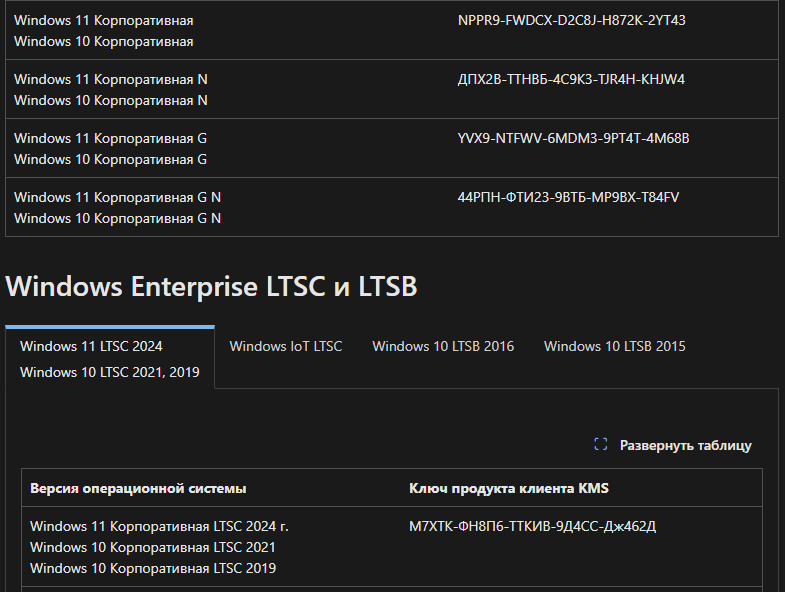This screenshot has width=785, height=592.
Task: Switch to the Windows IoT LTSC tab
Action: tap(286, 346)
